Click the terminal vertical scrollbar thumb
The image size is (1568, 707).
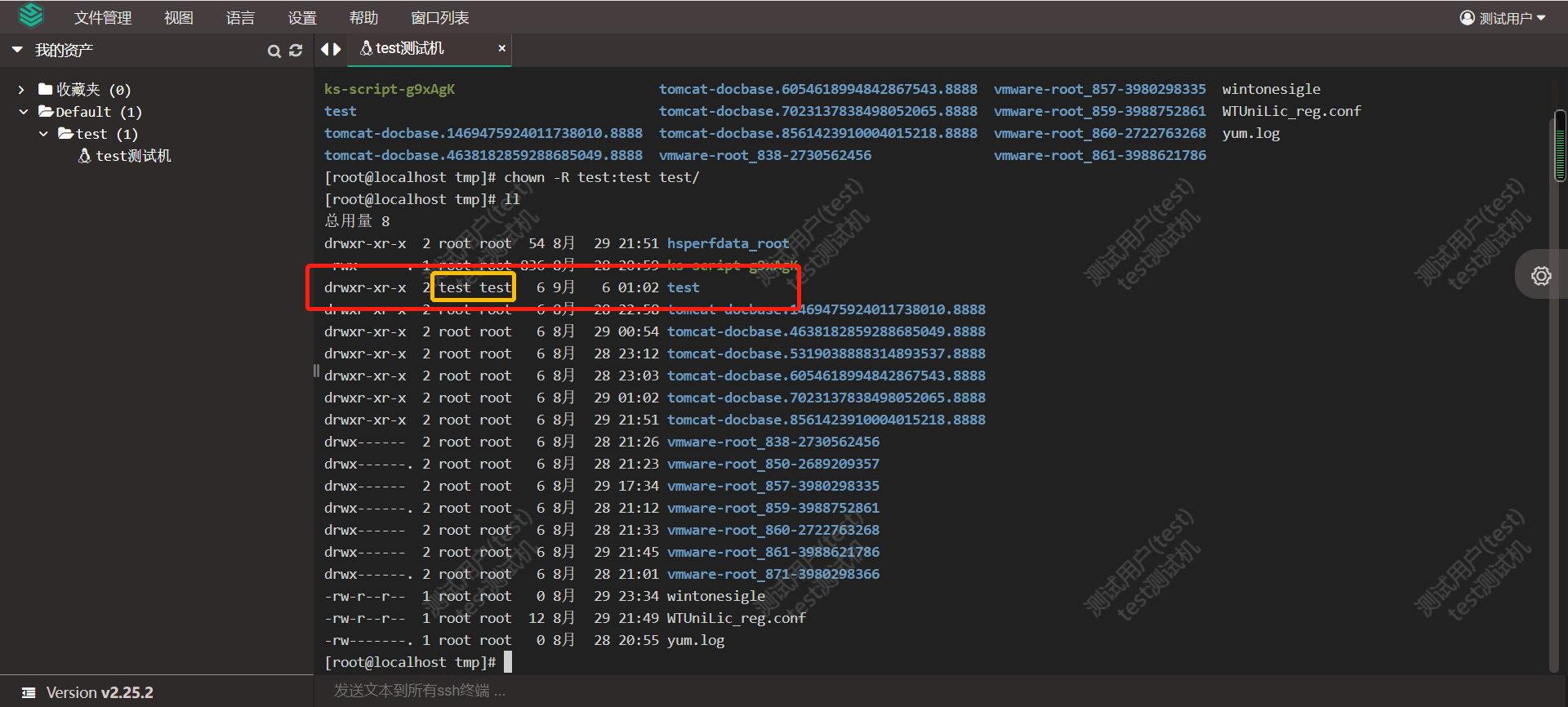pos(1559,147)
